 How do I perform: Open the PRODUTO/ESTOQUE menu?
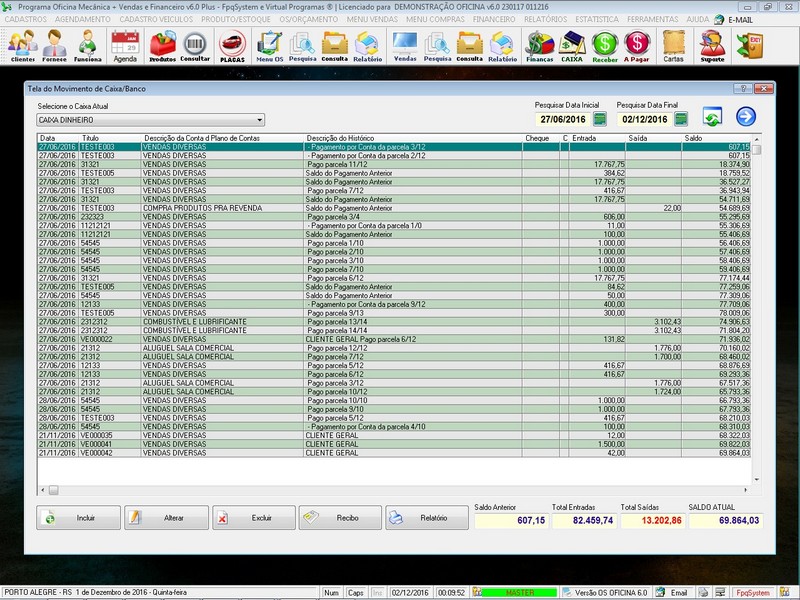coord(236,19)
